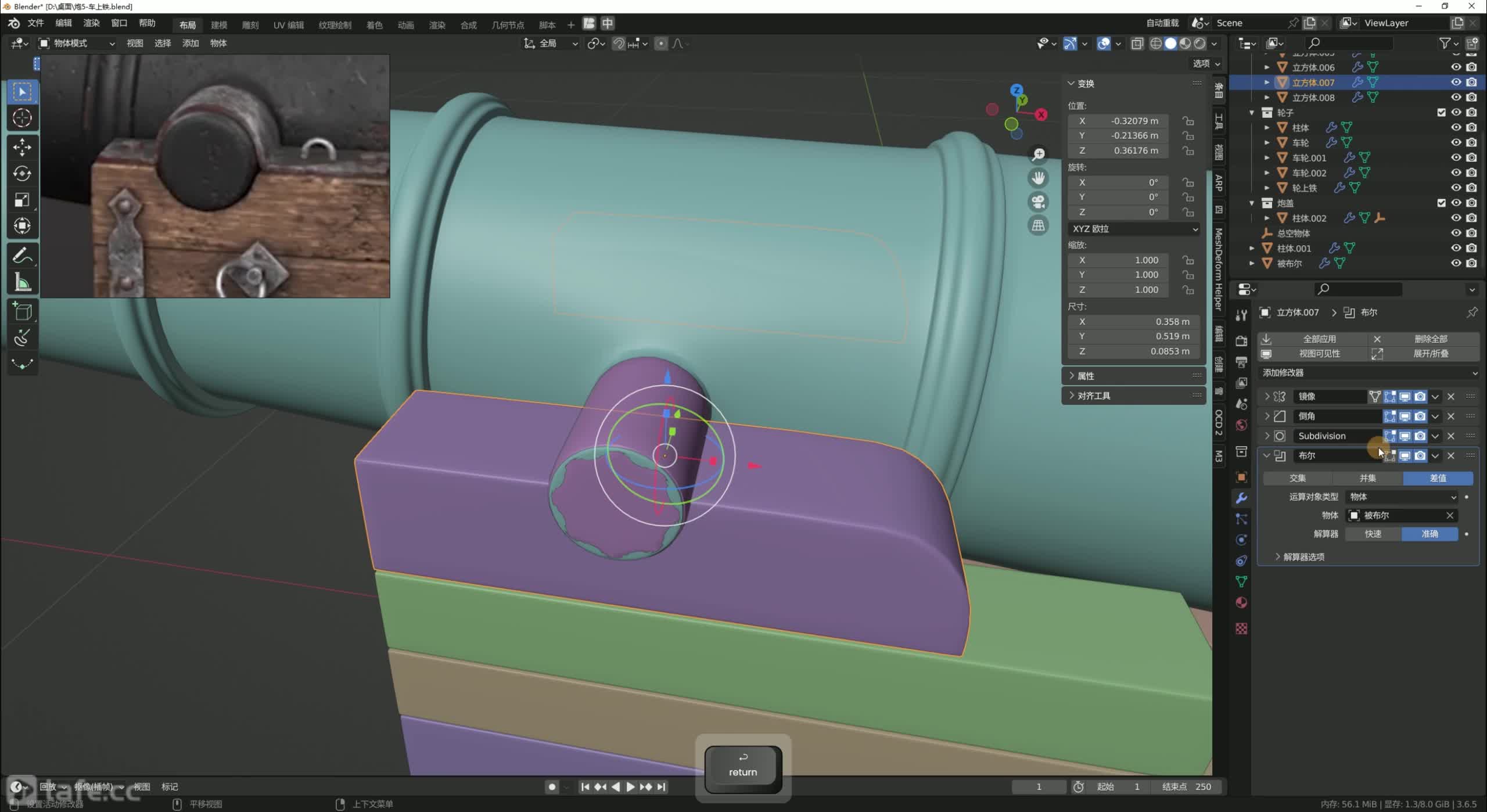The width and height of the screenshot is (1487, 812).
Task: Toggle X-ray display icon
Action: (1137, 44)
